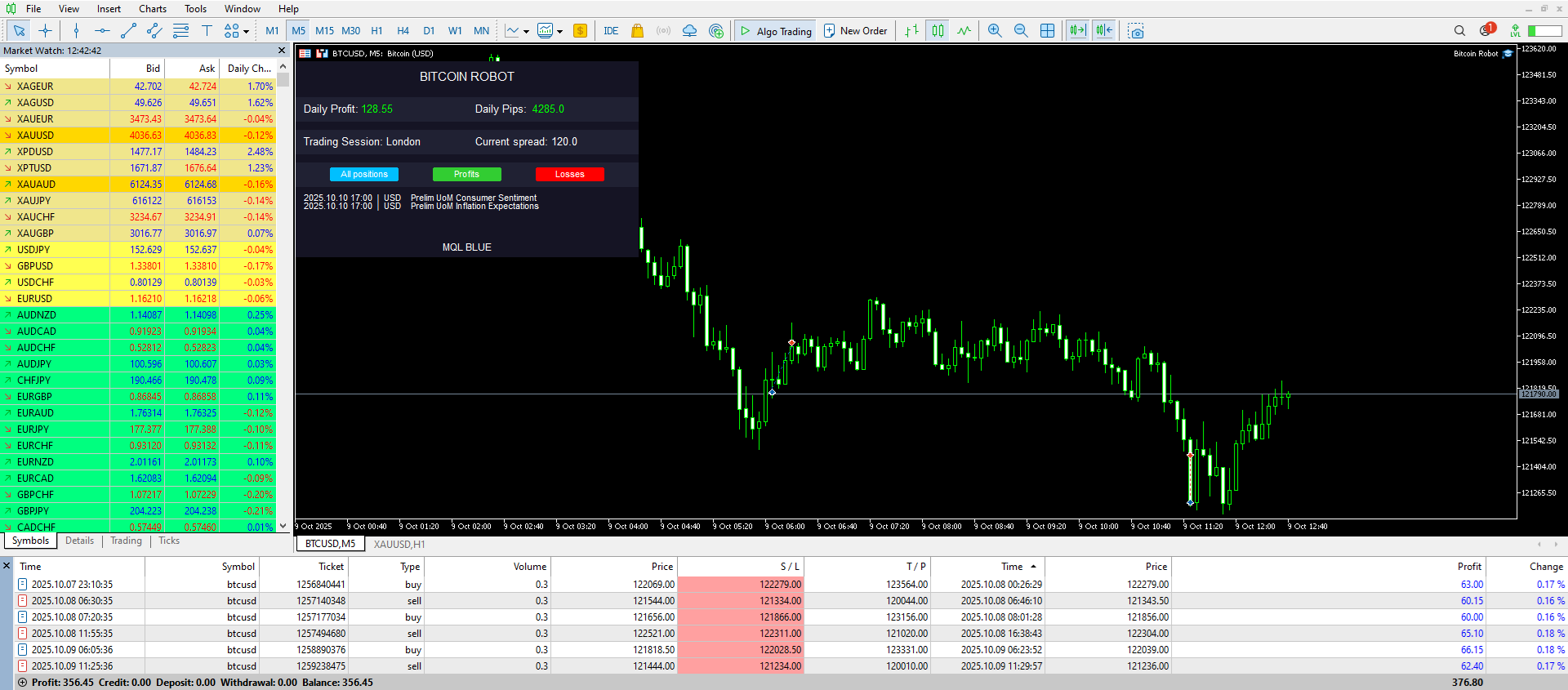Select the M5 timeframe
Viewport: 1568px width, 690px height.
tap(298, 31)
